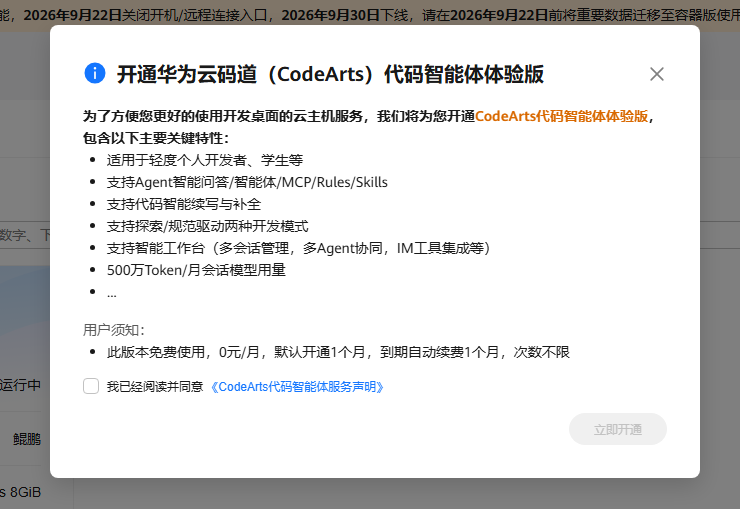Screen dimensions: 740x509
Task: Select the 适用于轻度个人开发者、学生等 line
Action: pos(205,160)
